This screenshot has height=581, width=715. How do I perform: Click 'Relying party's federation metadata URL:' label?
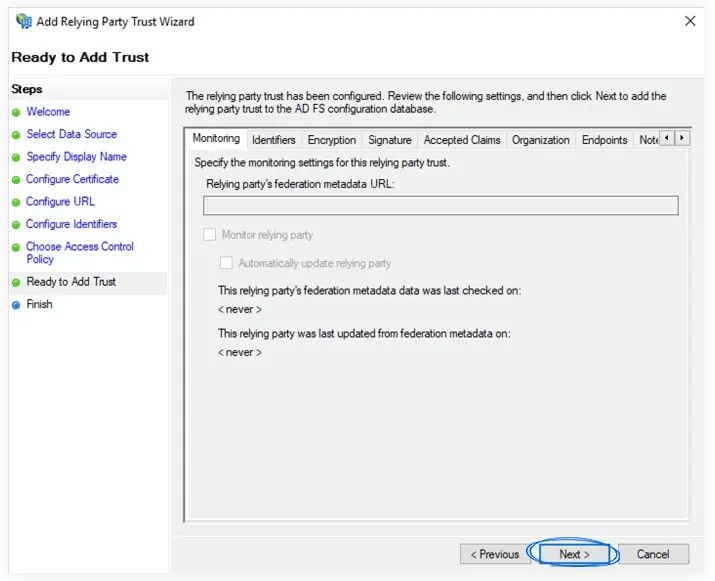[300, 184]
